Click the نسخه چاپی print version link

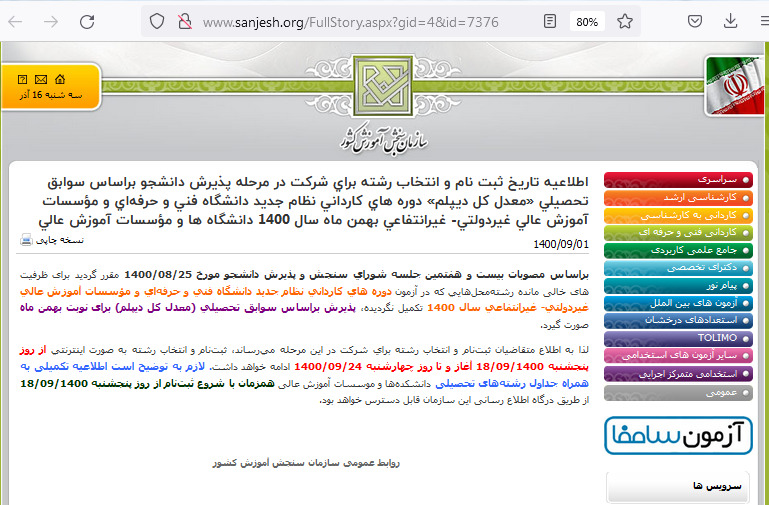61,240
